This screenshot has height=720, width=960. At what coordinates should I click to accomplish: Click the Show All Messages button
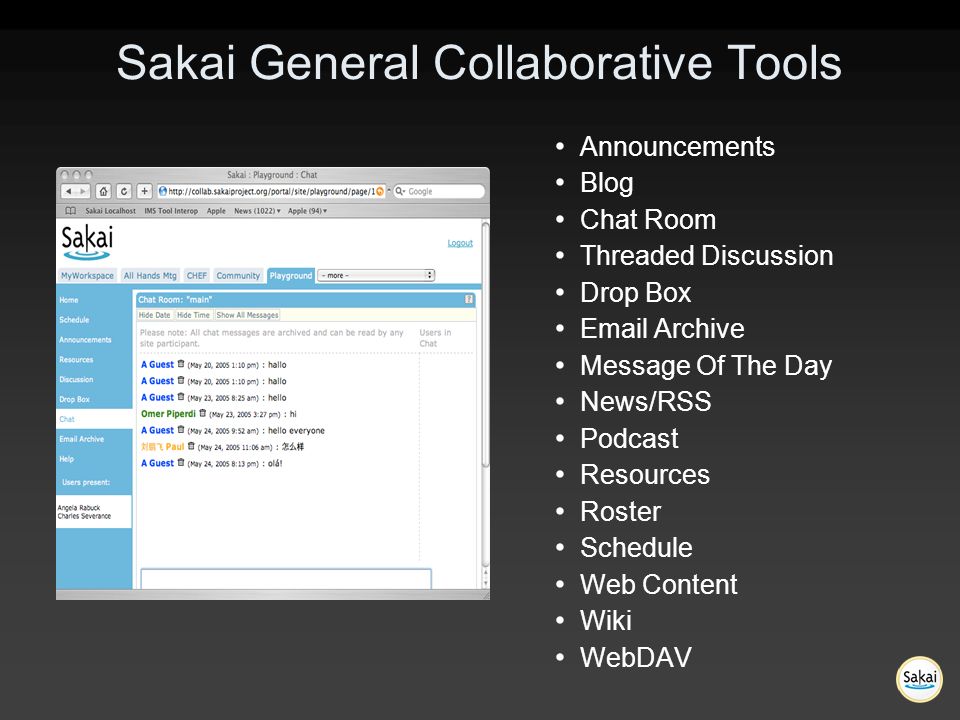point(247,315)
